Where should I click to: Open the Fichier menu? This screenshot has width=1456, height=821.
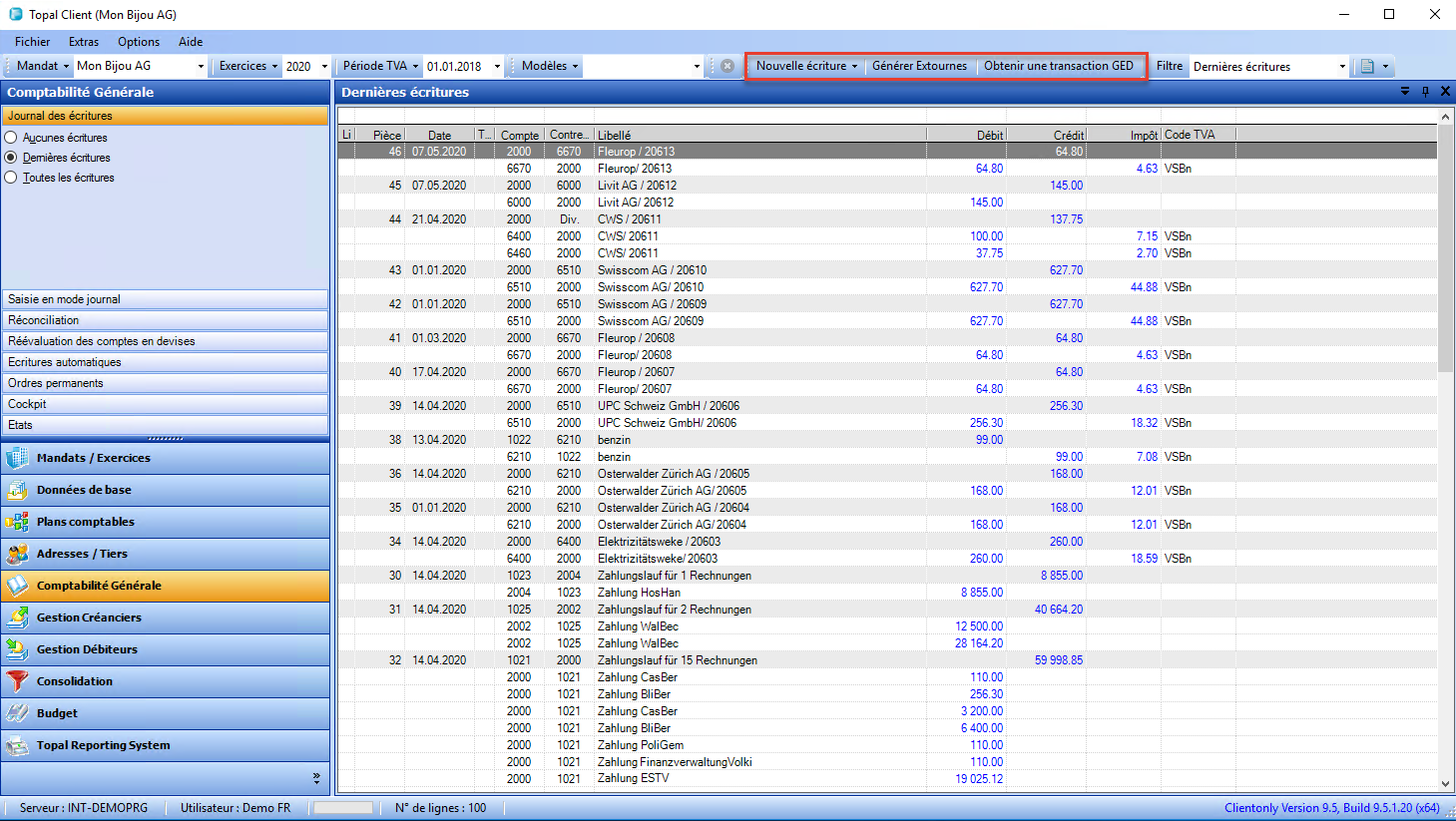click(32, 42)
